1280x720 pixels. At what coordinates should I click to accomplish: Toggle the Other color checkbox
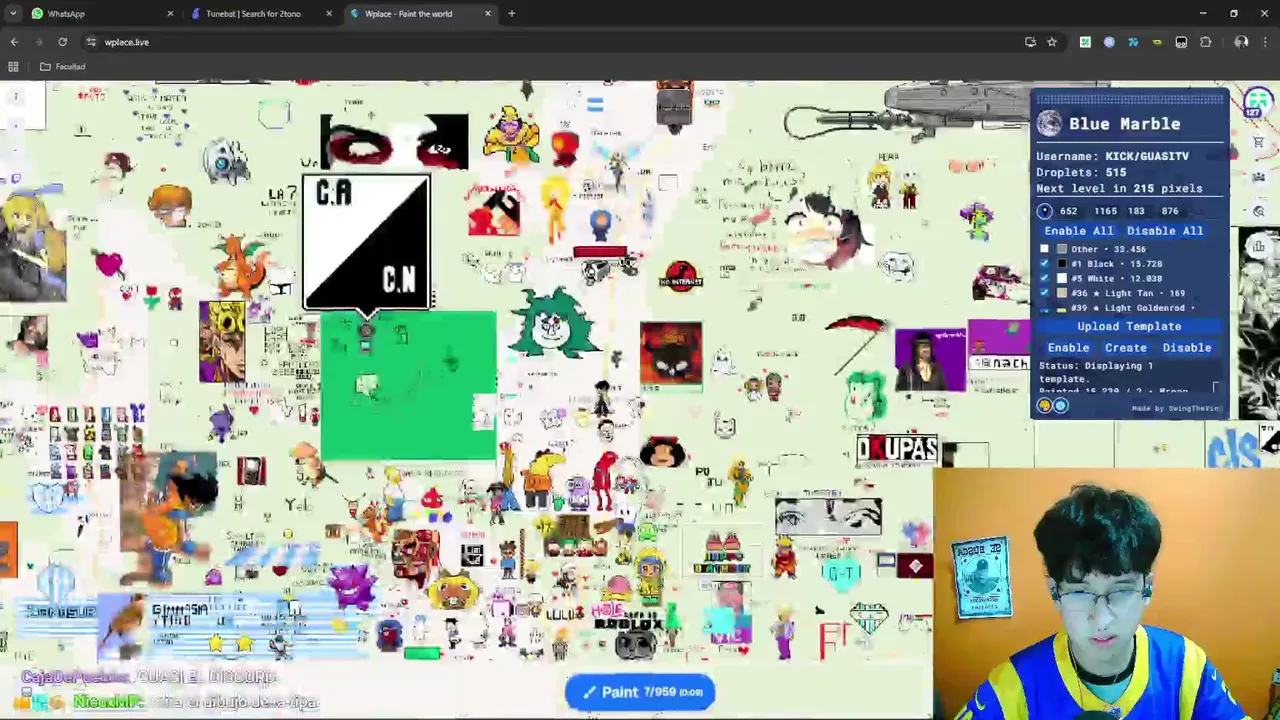click(1045, 249)
